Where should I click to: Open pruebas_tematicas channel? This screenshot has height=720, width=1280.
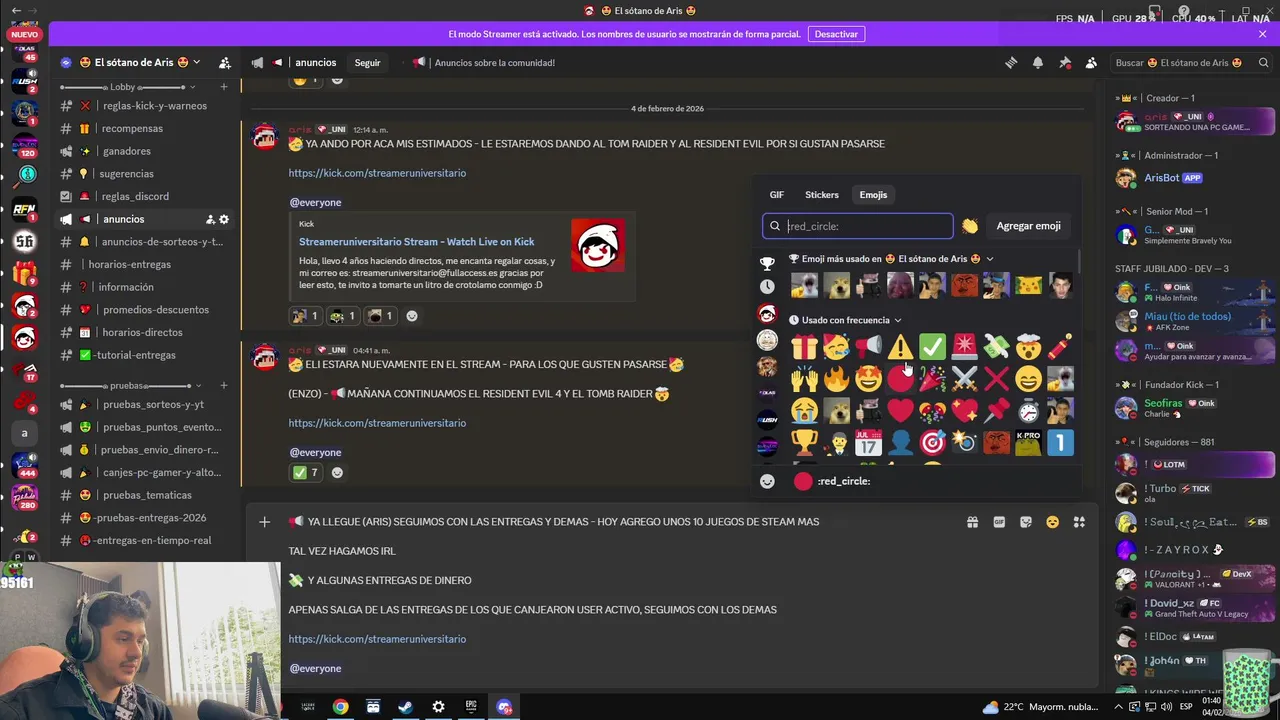tap(145, 495)
